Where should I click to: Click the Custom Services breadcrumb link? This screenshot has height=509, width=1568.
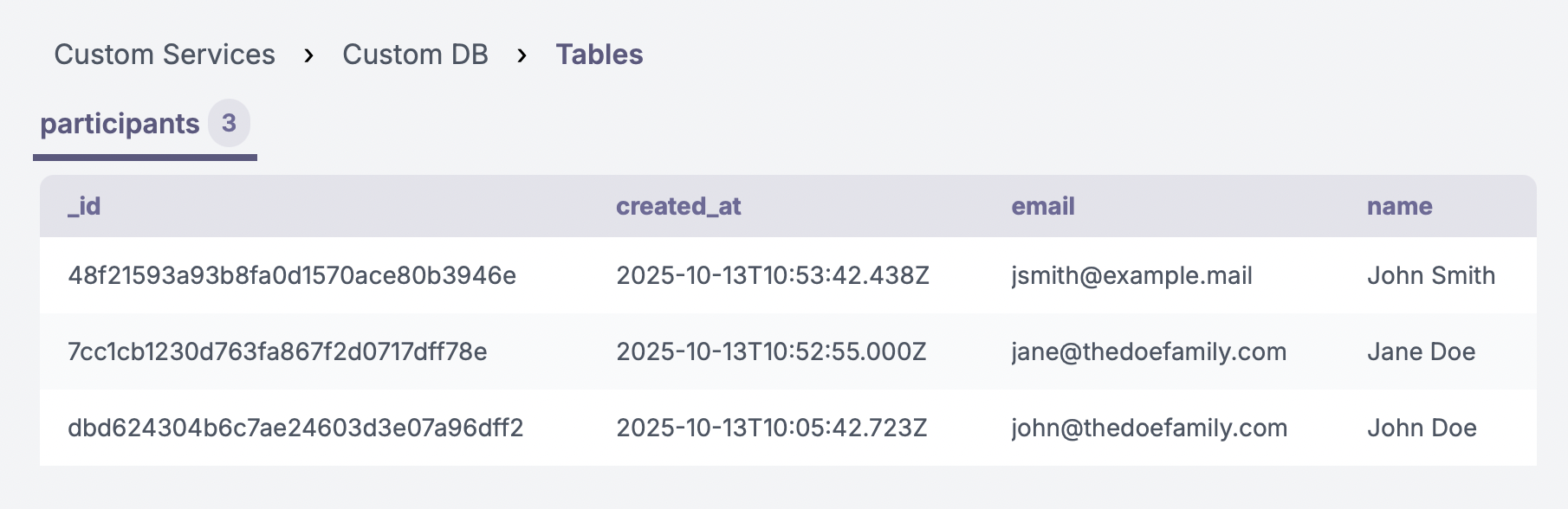165,55
